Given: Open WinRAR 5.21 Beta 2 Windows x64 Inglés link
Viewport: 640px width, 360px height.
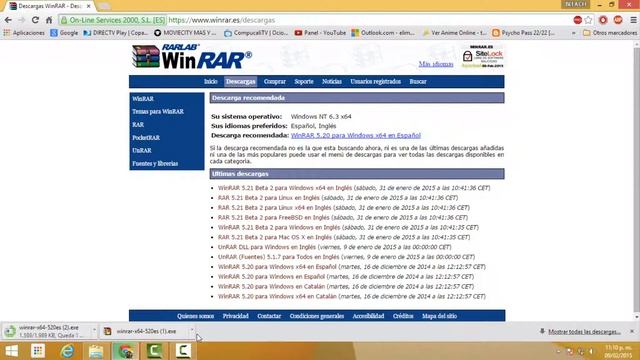Looking at the screenshot, I should pos(285,188).
